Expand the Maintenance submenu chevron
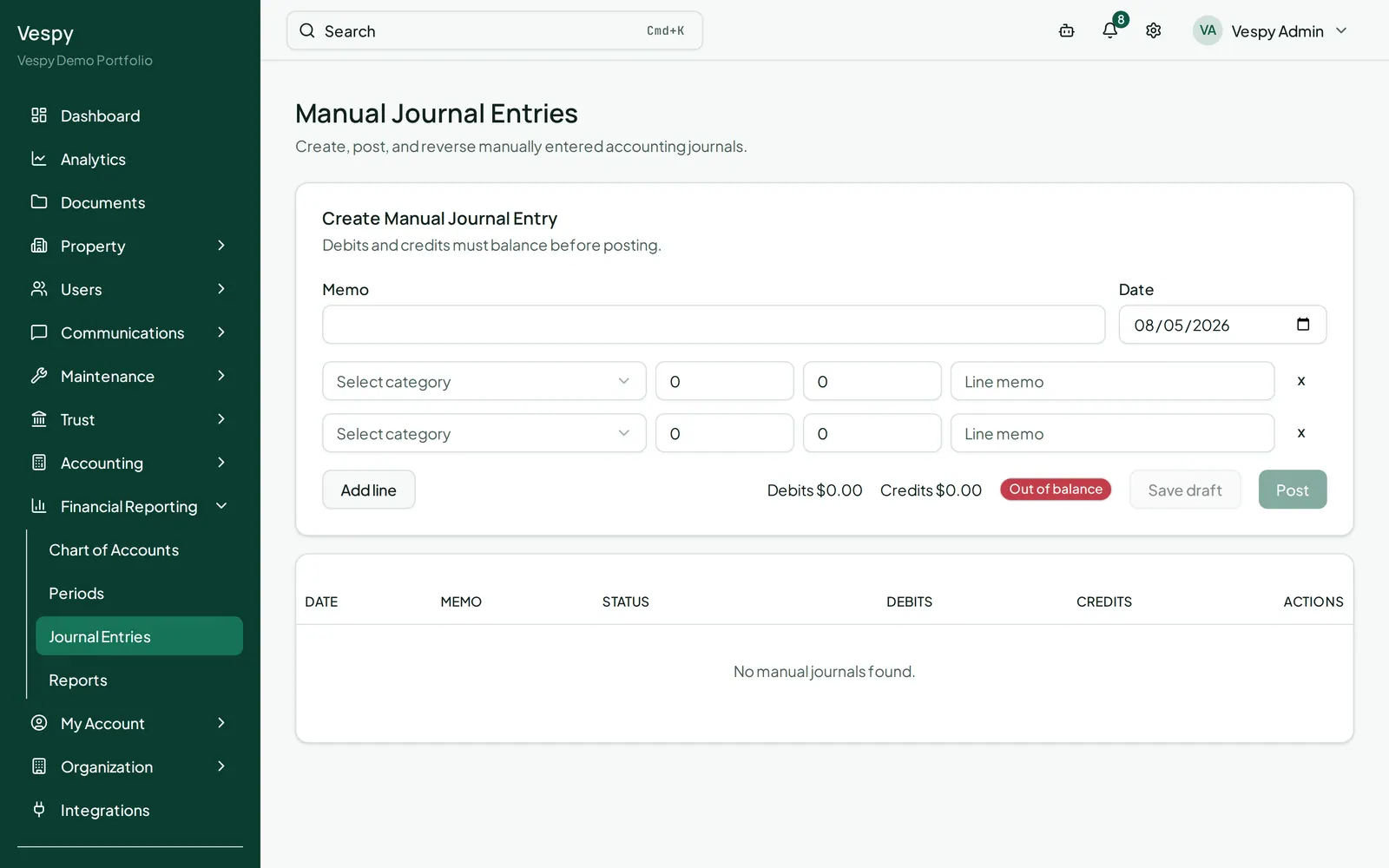1389x868 pixels. point(221,376)
